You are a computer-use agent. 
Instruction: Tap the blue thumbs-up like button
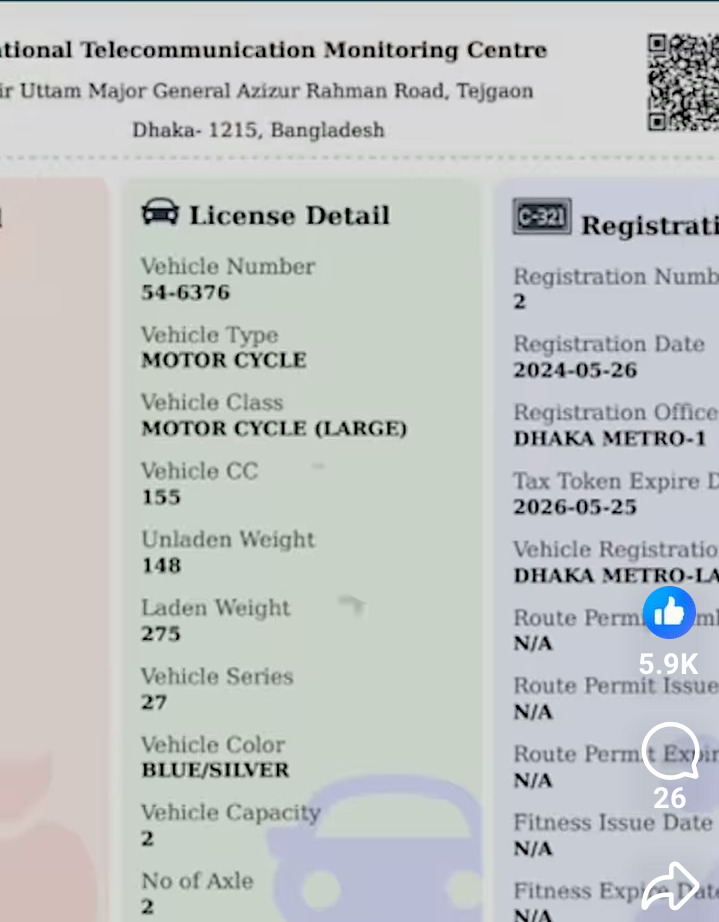(x=669, y=611)
